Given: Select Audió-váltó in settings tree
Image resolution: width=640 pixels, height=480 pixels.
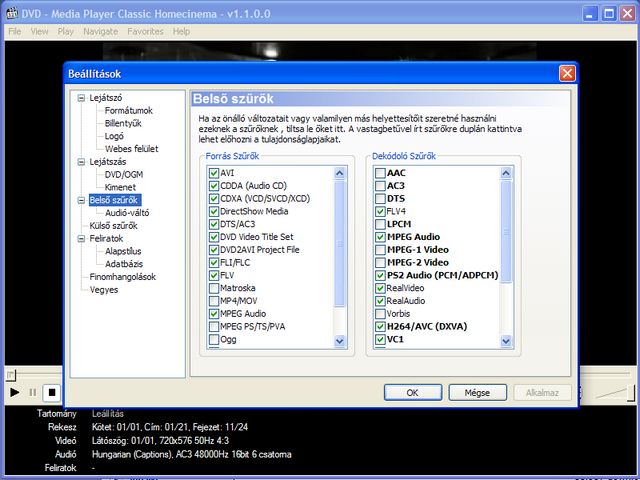Looking at the screenshot, I should click(x=127, y=213).
